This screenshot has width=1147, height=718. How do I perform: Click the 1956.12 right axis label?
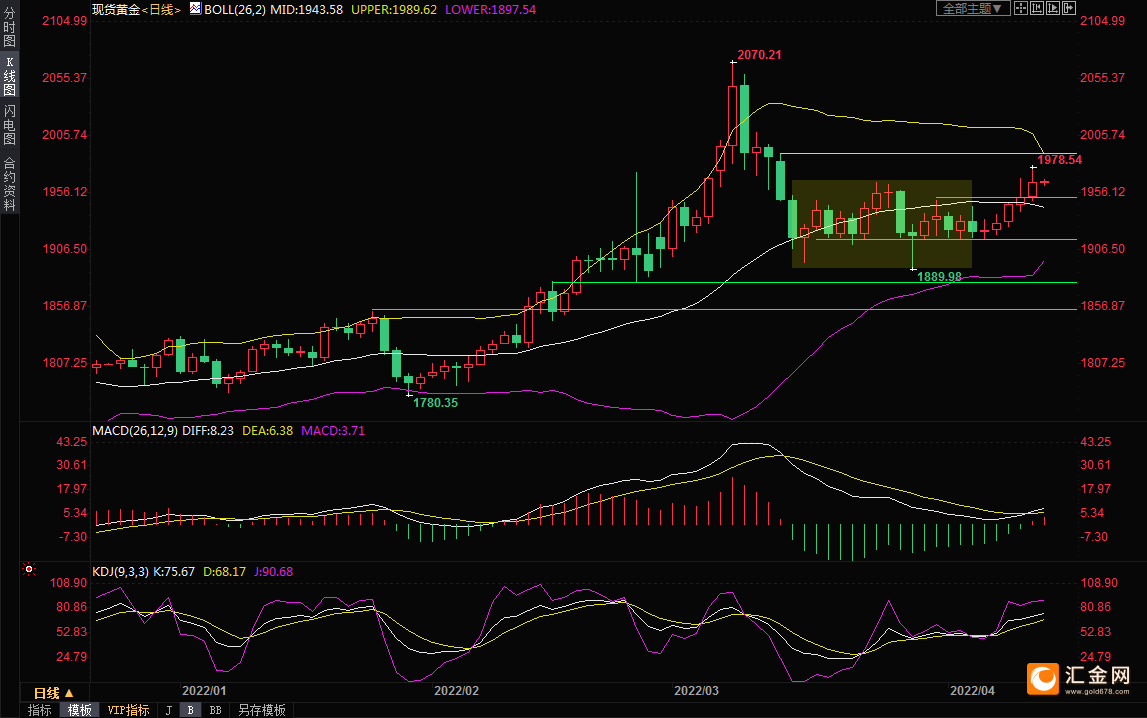click(x=1102, y=192)
